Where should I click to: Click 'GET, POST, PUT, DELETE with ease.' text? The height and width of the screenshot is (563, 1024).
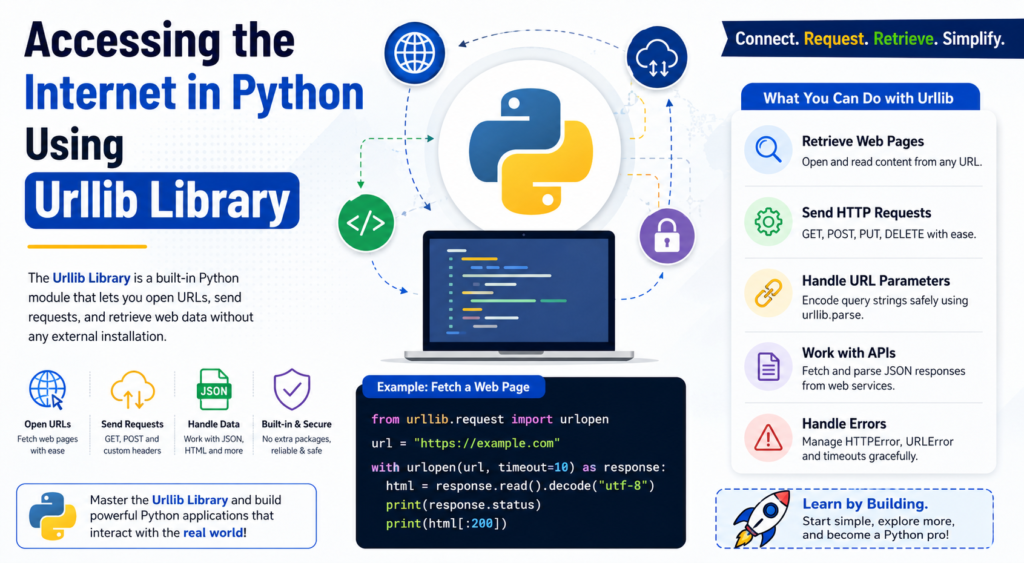[x=889, y=234]
